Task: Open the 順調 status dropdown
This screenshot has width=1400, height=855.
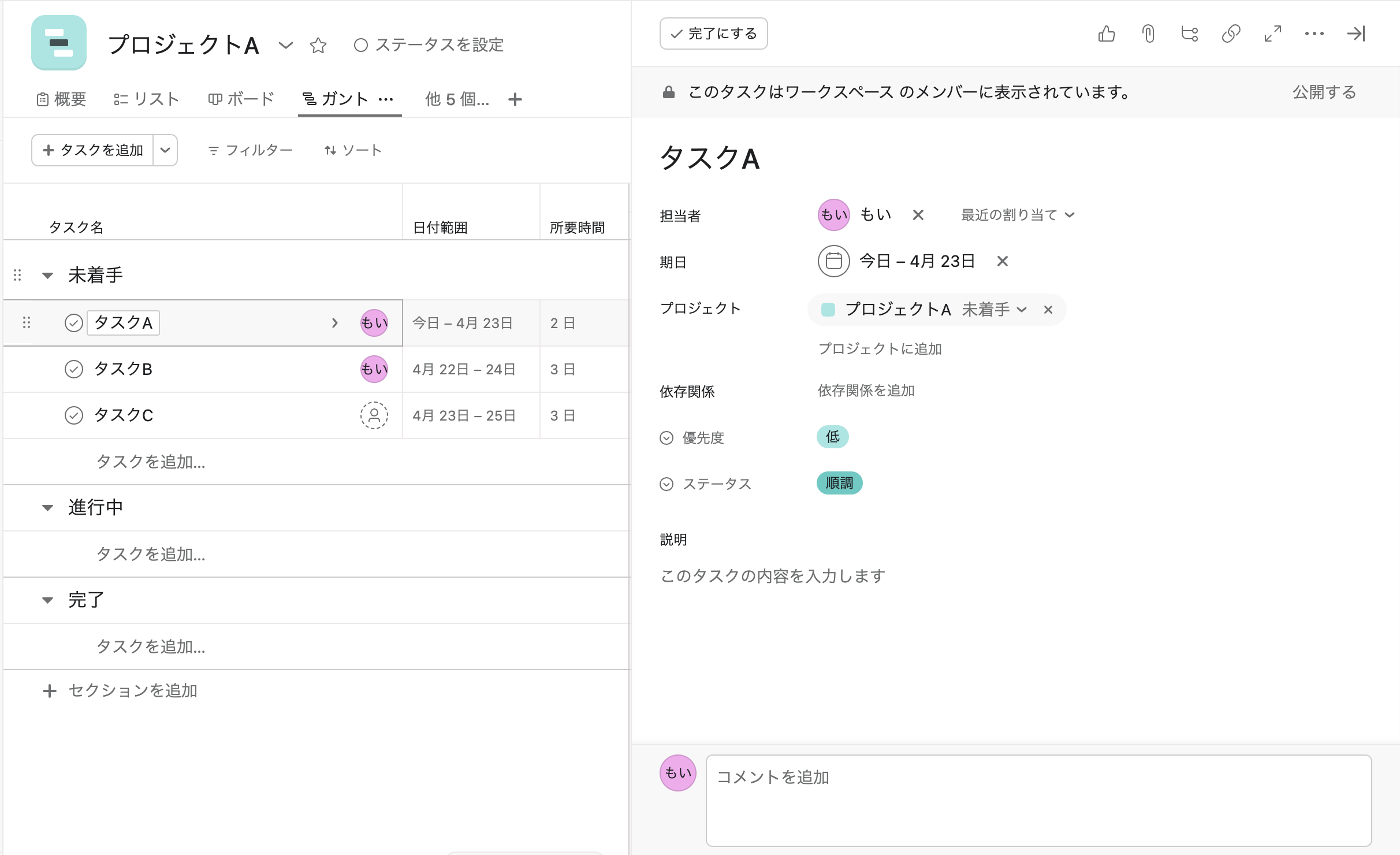Action: pos(839,483)
